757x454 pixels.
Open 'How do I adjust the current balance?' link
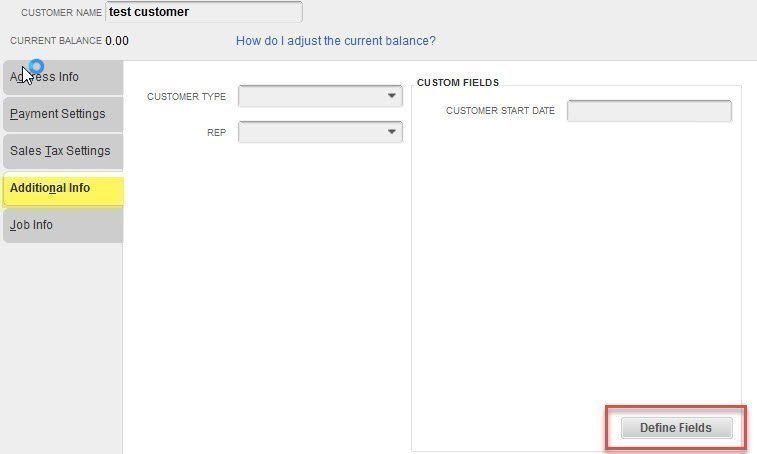[x=336, y=41]
